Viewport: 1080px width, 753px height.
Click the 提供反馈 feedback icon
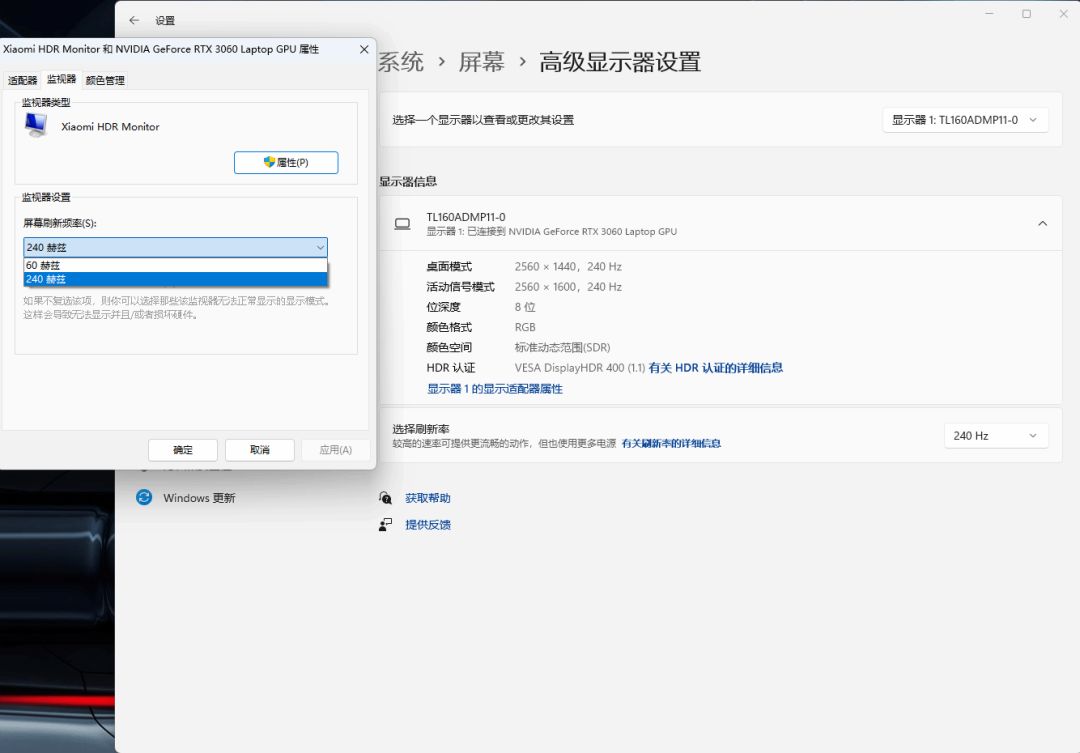click(386, 525)
